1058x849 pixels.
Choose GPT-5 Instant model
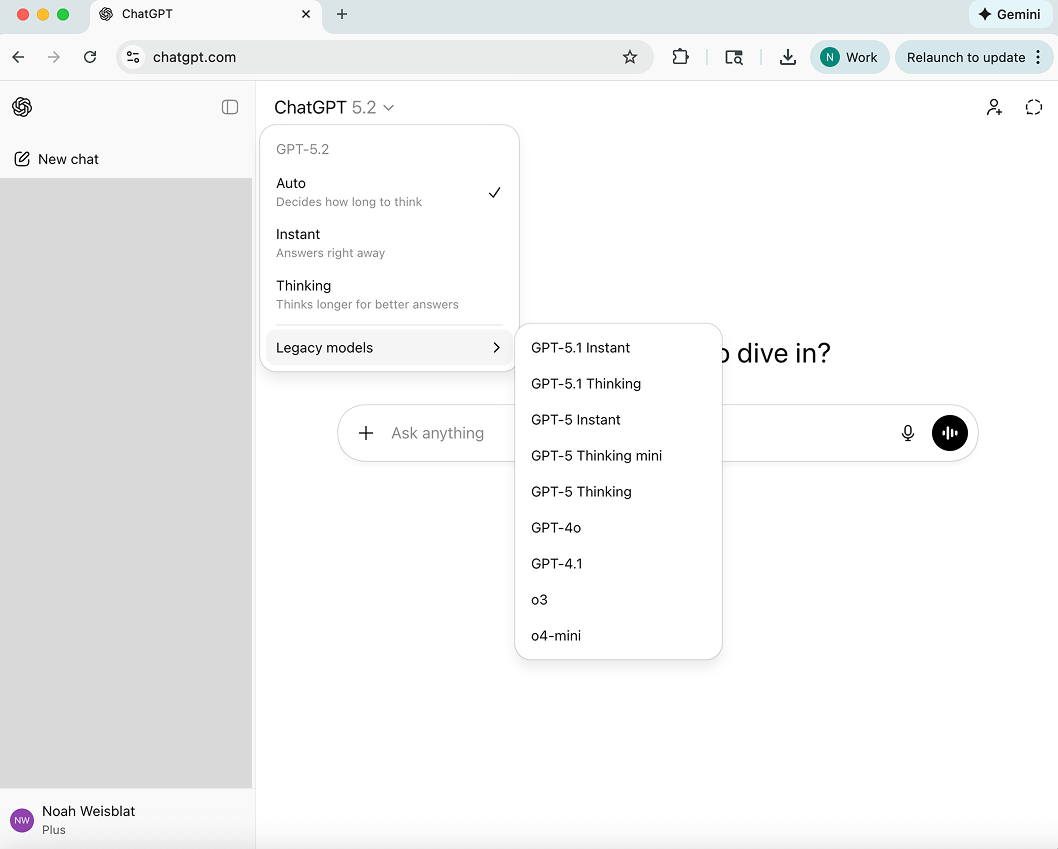click(x=618, y=420)
